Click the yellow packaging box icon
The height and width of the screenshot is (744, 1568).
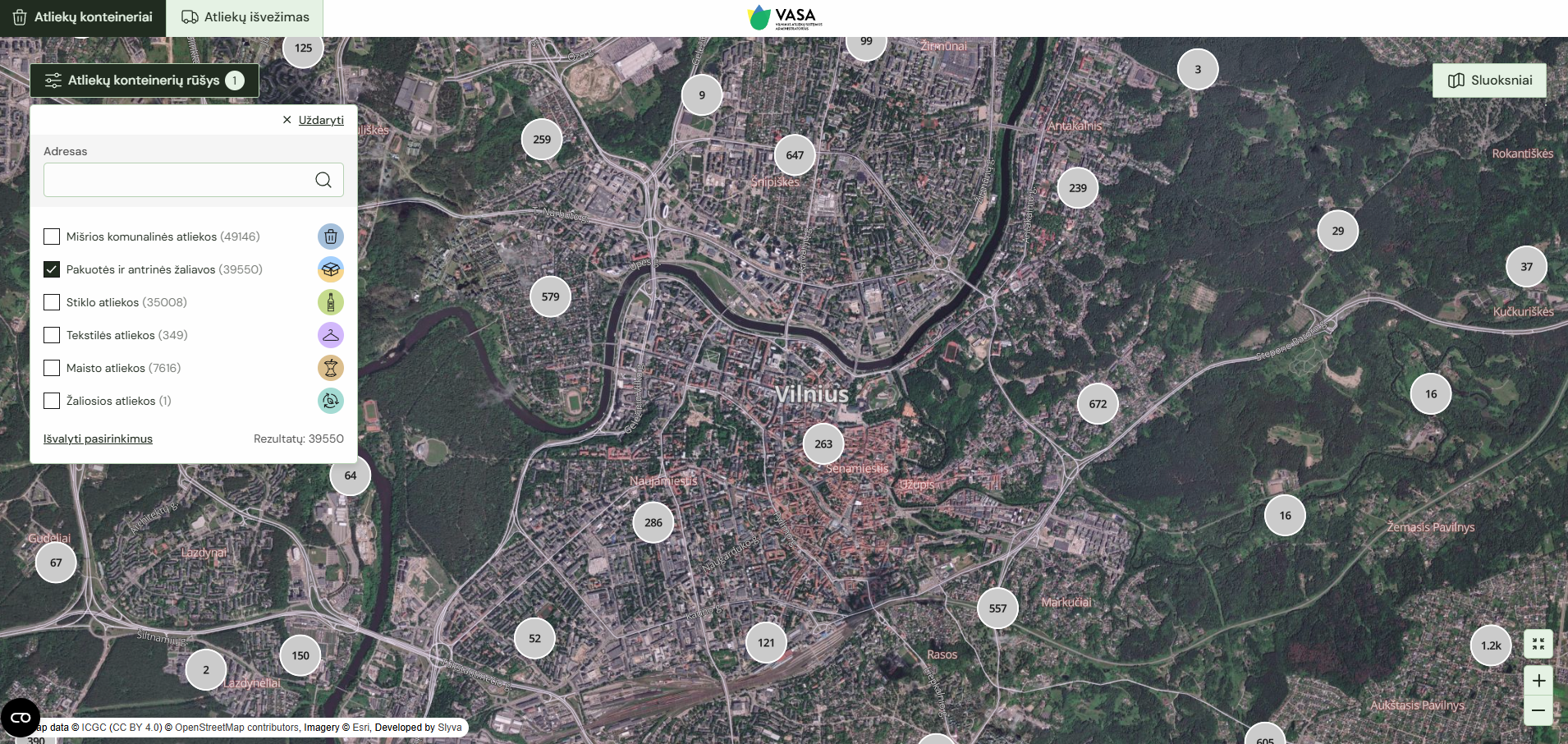[330, 269]
